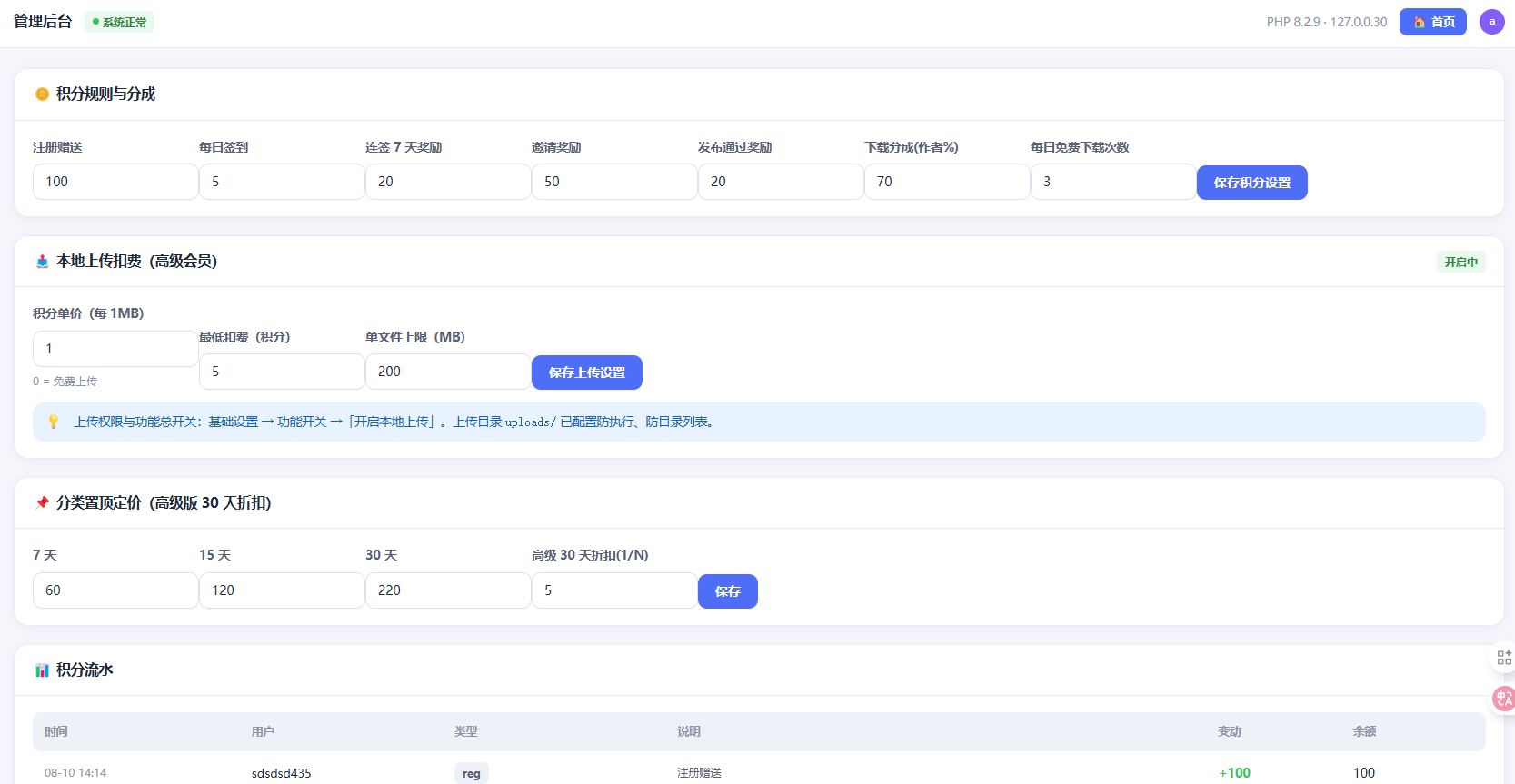Screen dimensions: 1515x784
Task: Focus the 发布通过奖励 input field
Action: coord(781,182)
